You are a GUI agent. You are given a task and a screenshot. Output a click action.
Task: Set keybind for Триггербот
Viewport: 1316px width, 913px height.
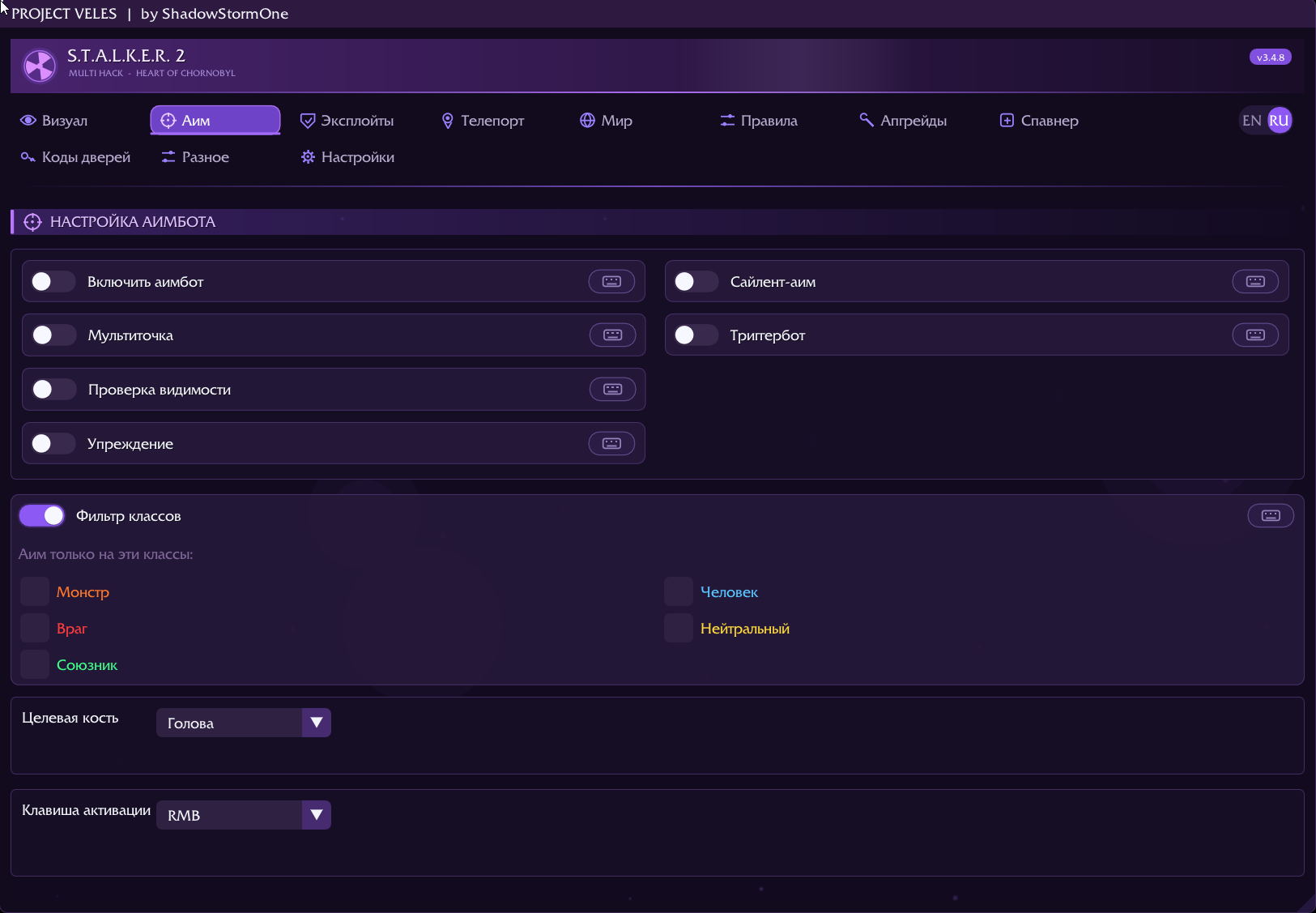pos(1255,335)
